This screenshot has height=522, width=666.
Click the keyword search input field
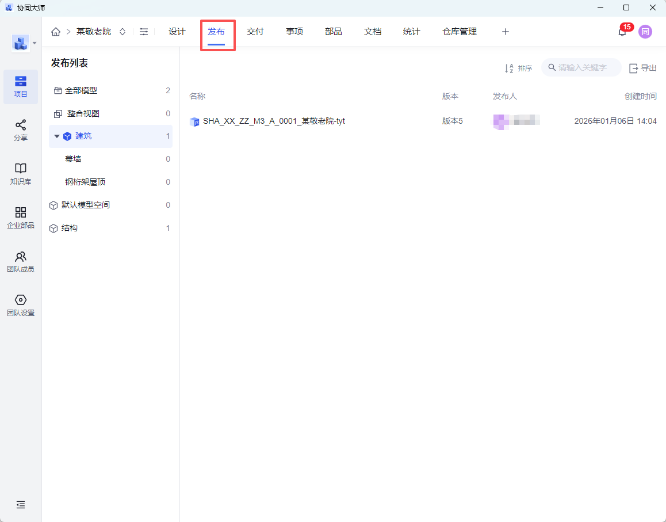click(x=585, y=68)
